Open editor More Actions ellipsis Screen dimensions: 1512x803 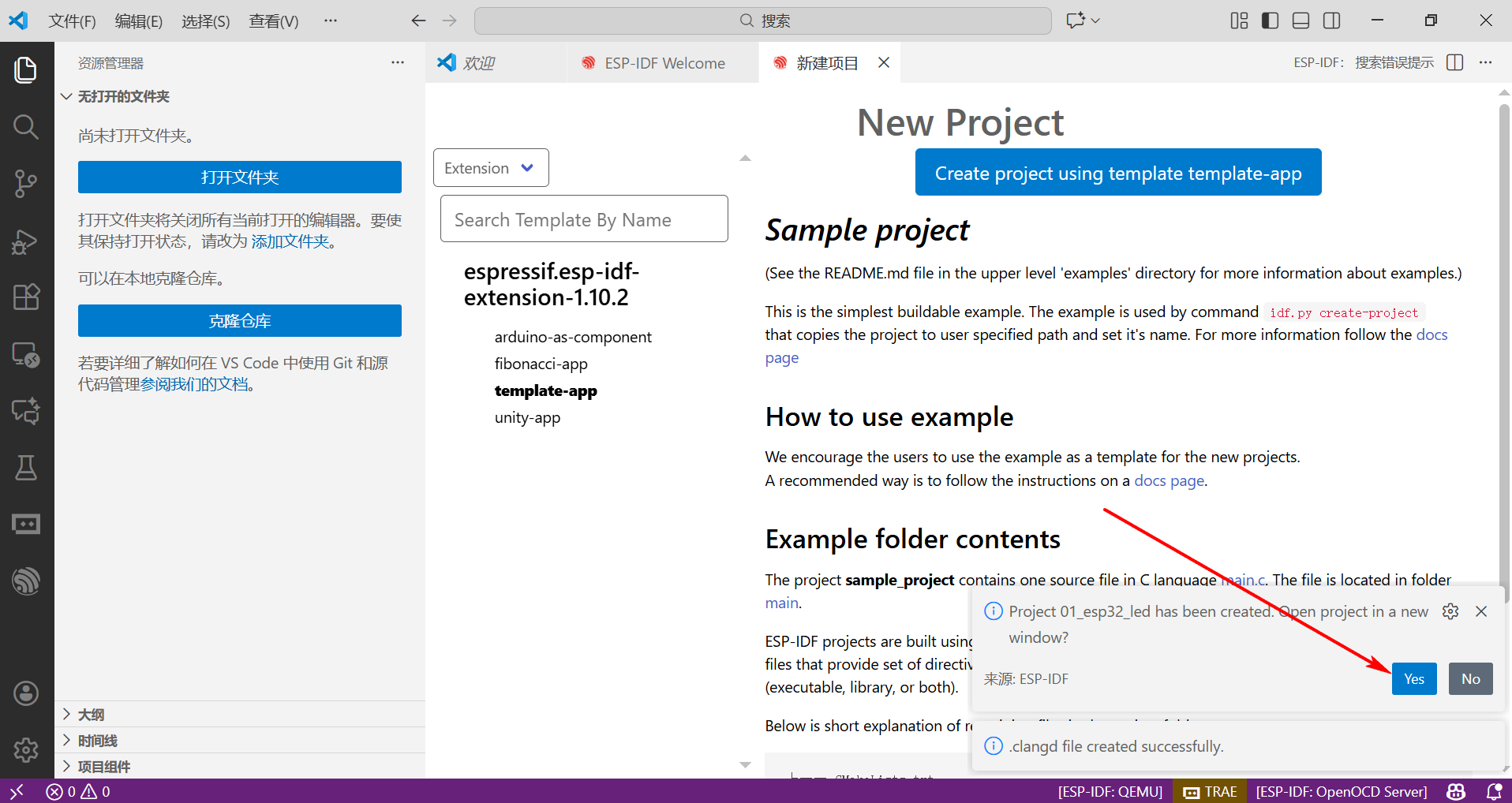[x=1486, y=62]
